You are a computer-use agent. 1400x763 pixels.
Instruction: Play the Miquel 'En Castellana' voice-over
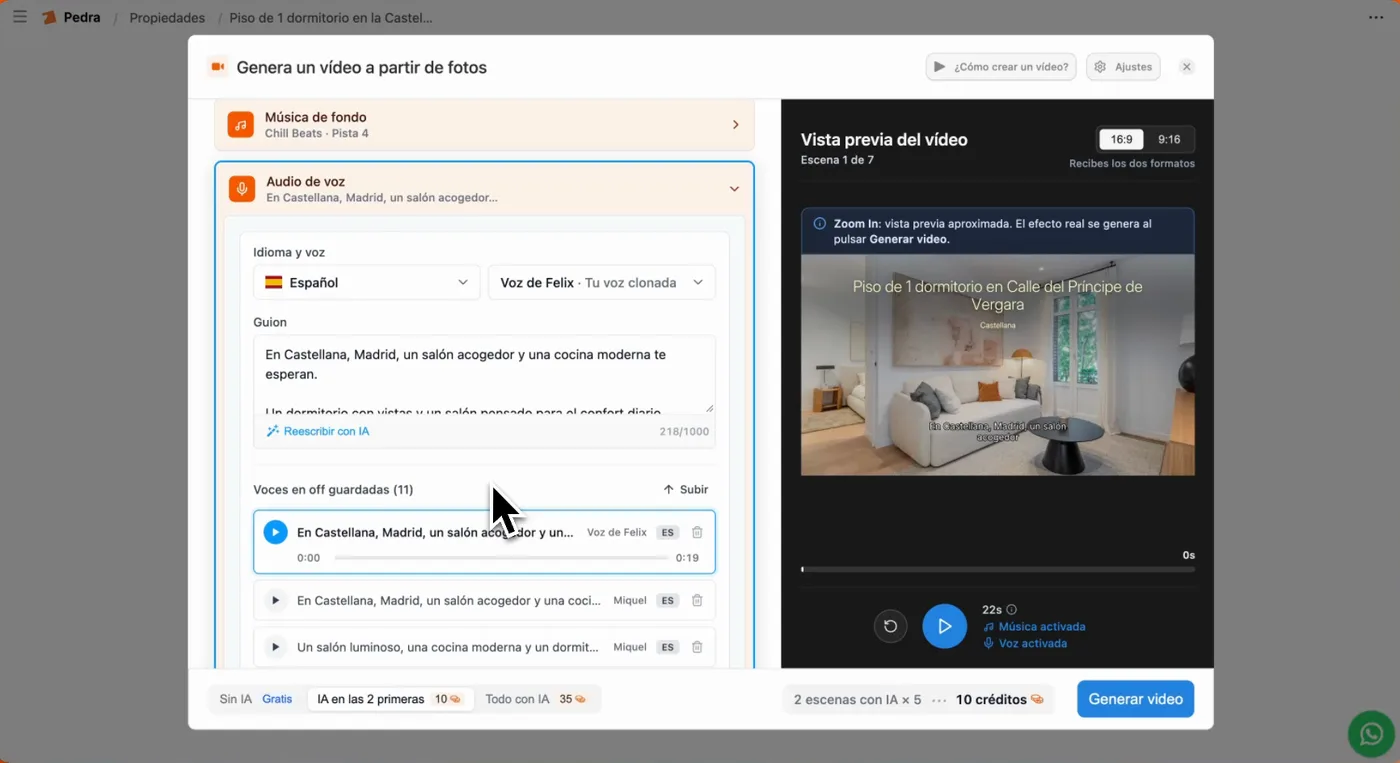click(275, 601)
